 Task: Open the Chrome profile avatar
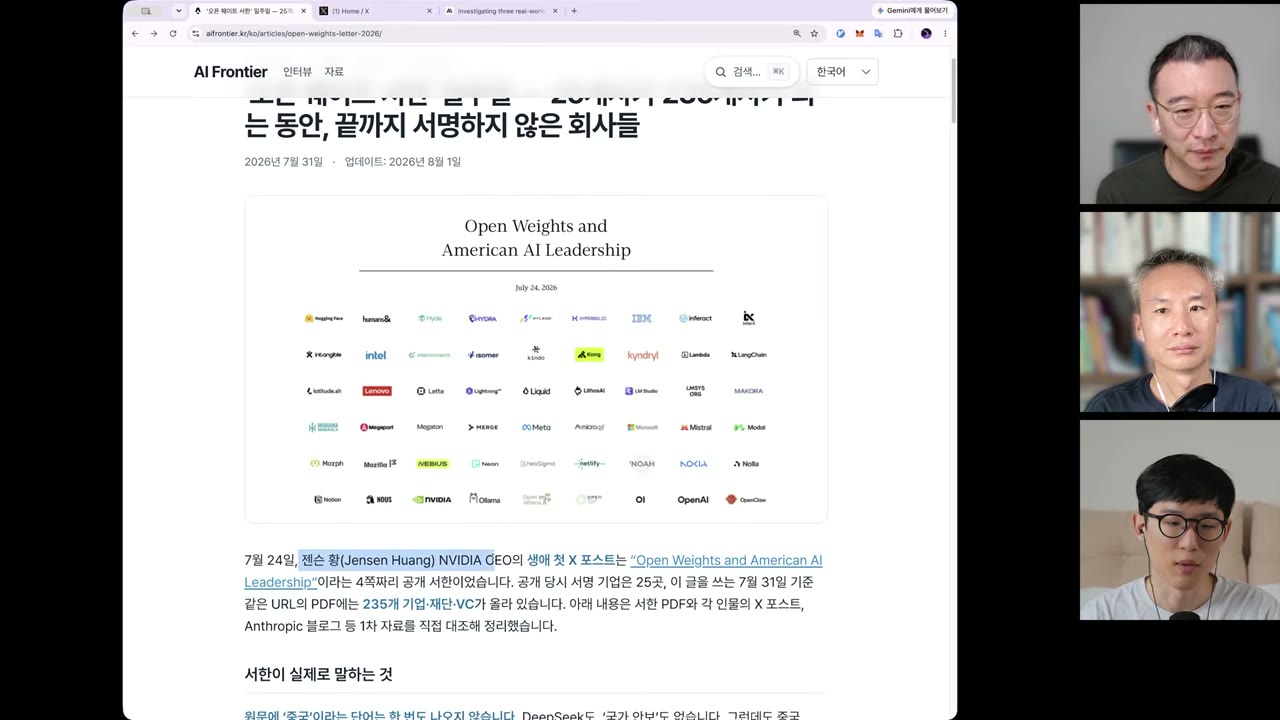click(x=926, y=33)
